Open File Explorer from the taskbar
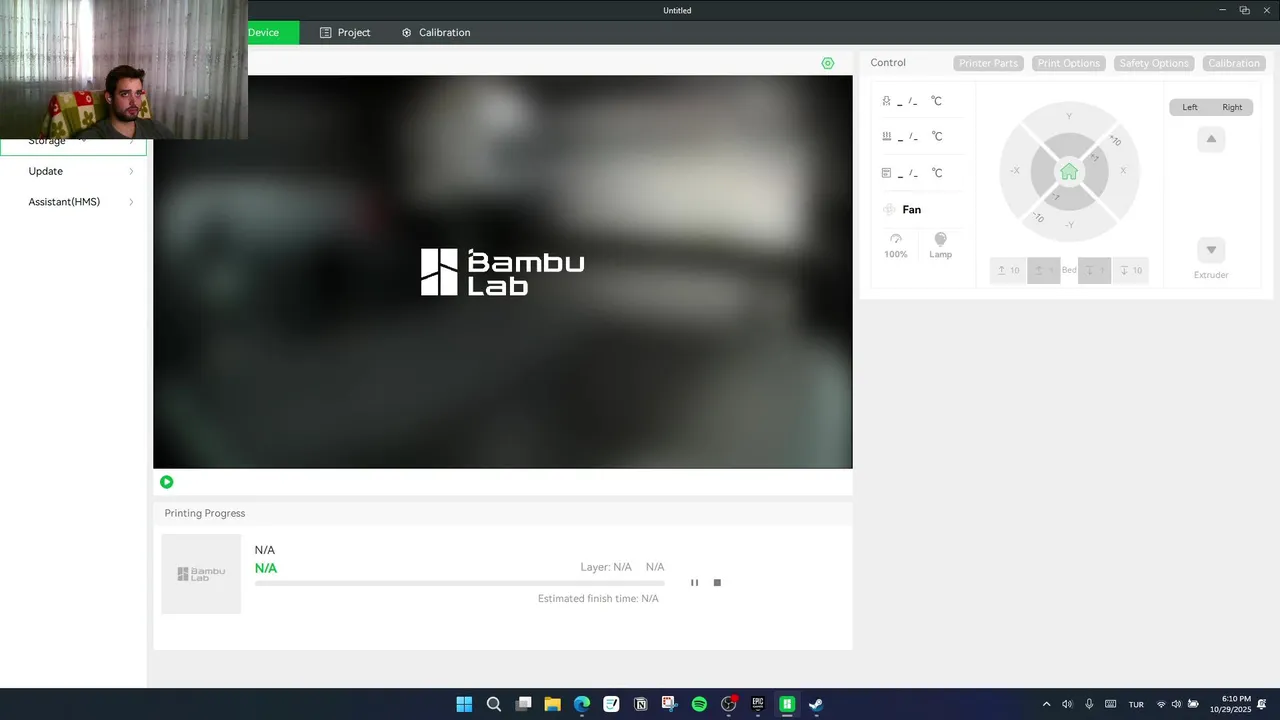The height and width of the screenshot is (720, 1280). pyautogui.click(x=552, y=704)
